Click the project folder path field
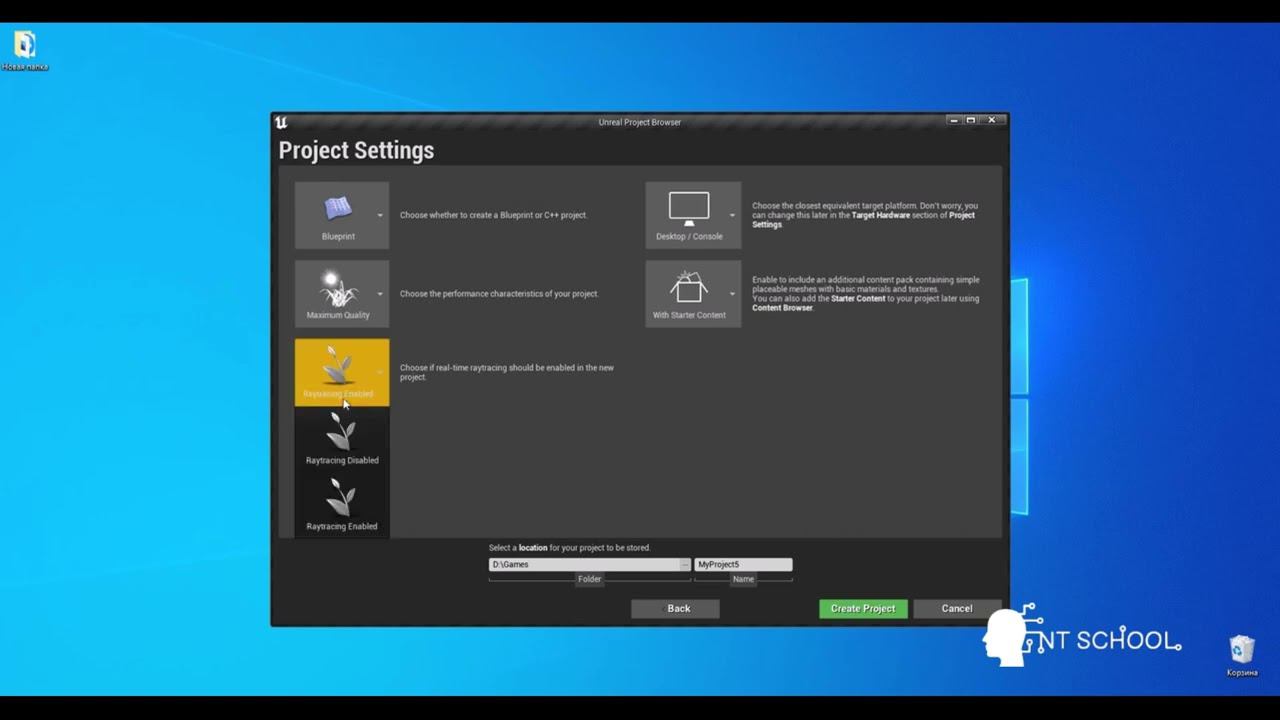1280x720 pixels. tap(584, 564)
